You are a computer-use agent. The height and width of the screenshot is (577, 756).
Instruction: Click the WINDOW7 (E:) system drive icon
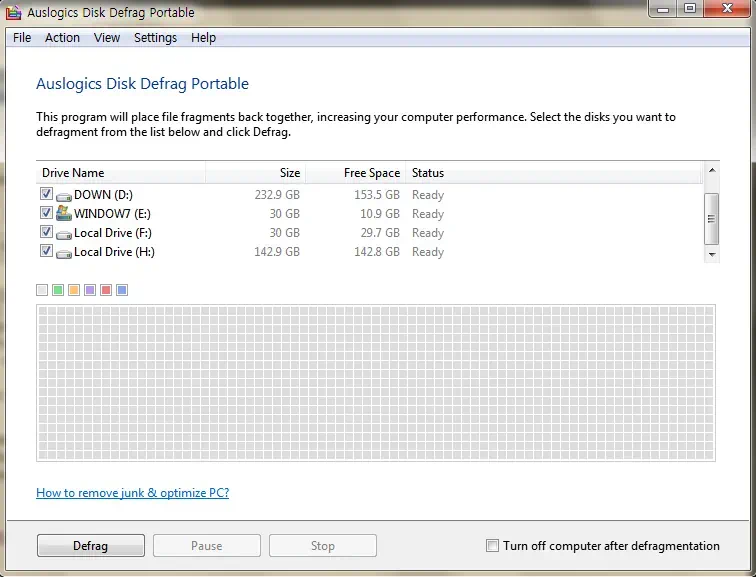point(64,213)
